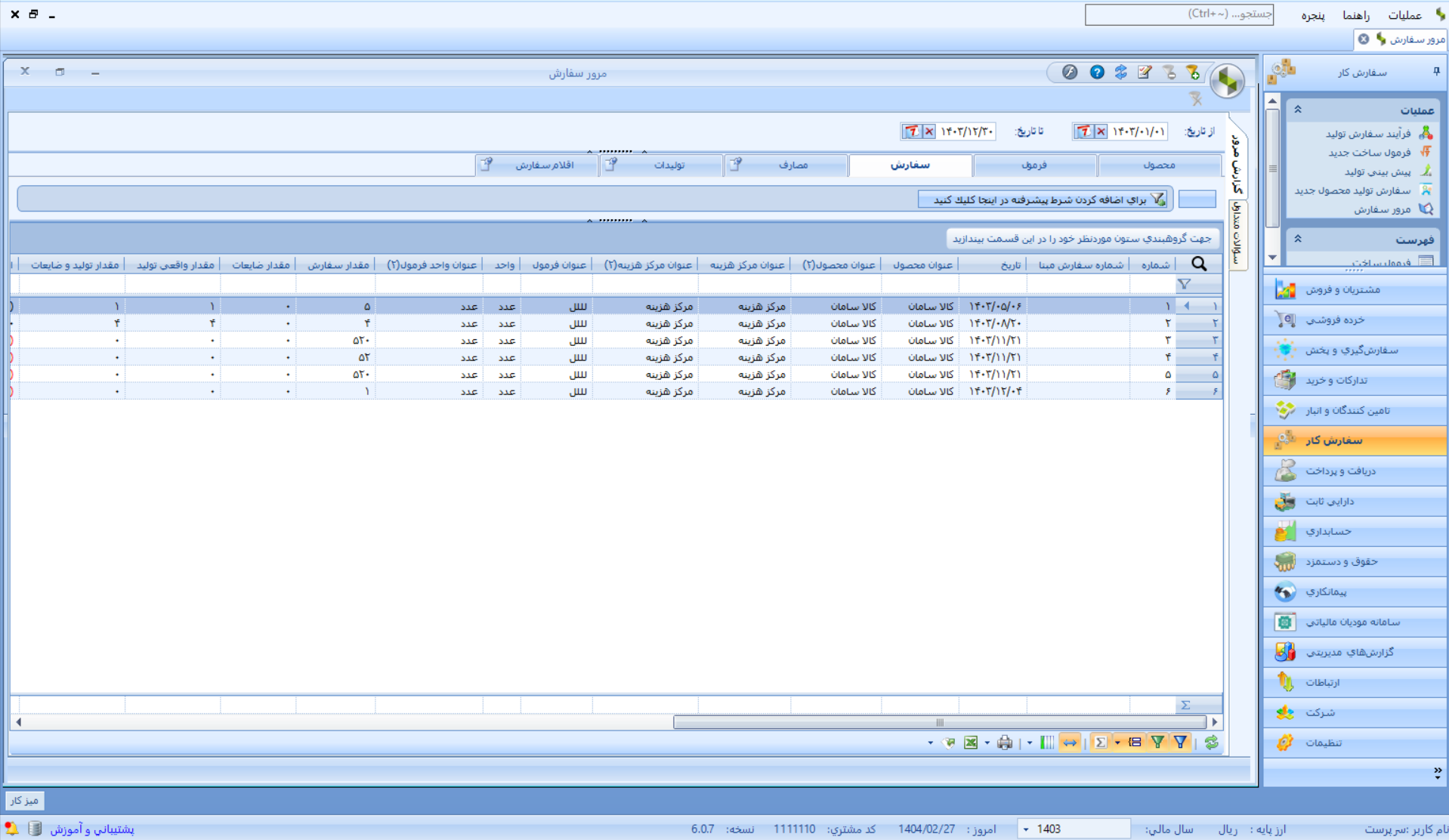Image resolution: width=1449 pixels, height=840 pixels.
Task: Open the 'حقوق و دستمزد' module
Action: (x=1355, y=561)
